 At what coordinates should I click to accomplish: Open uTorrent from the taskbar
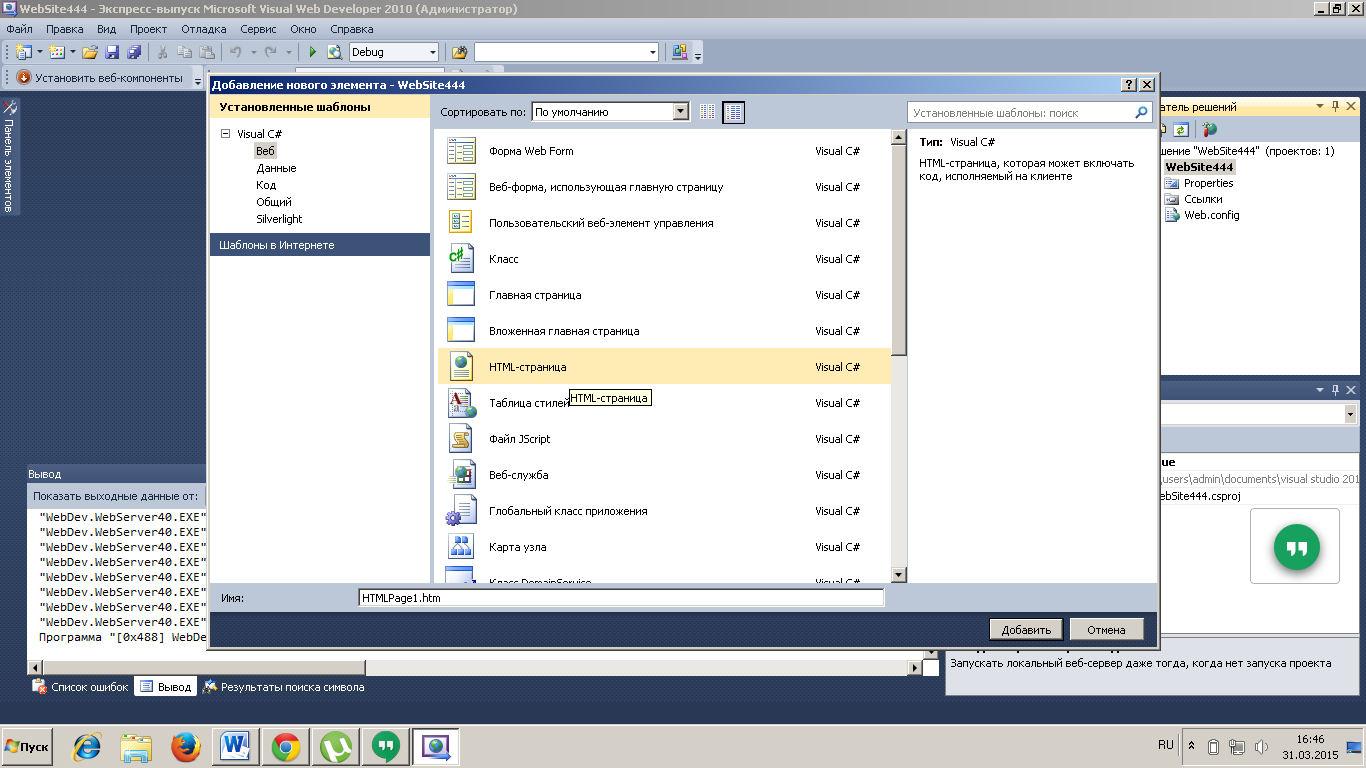point(336,746)
